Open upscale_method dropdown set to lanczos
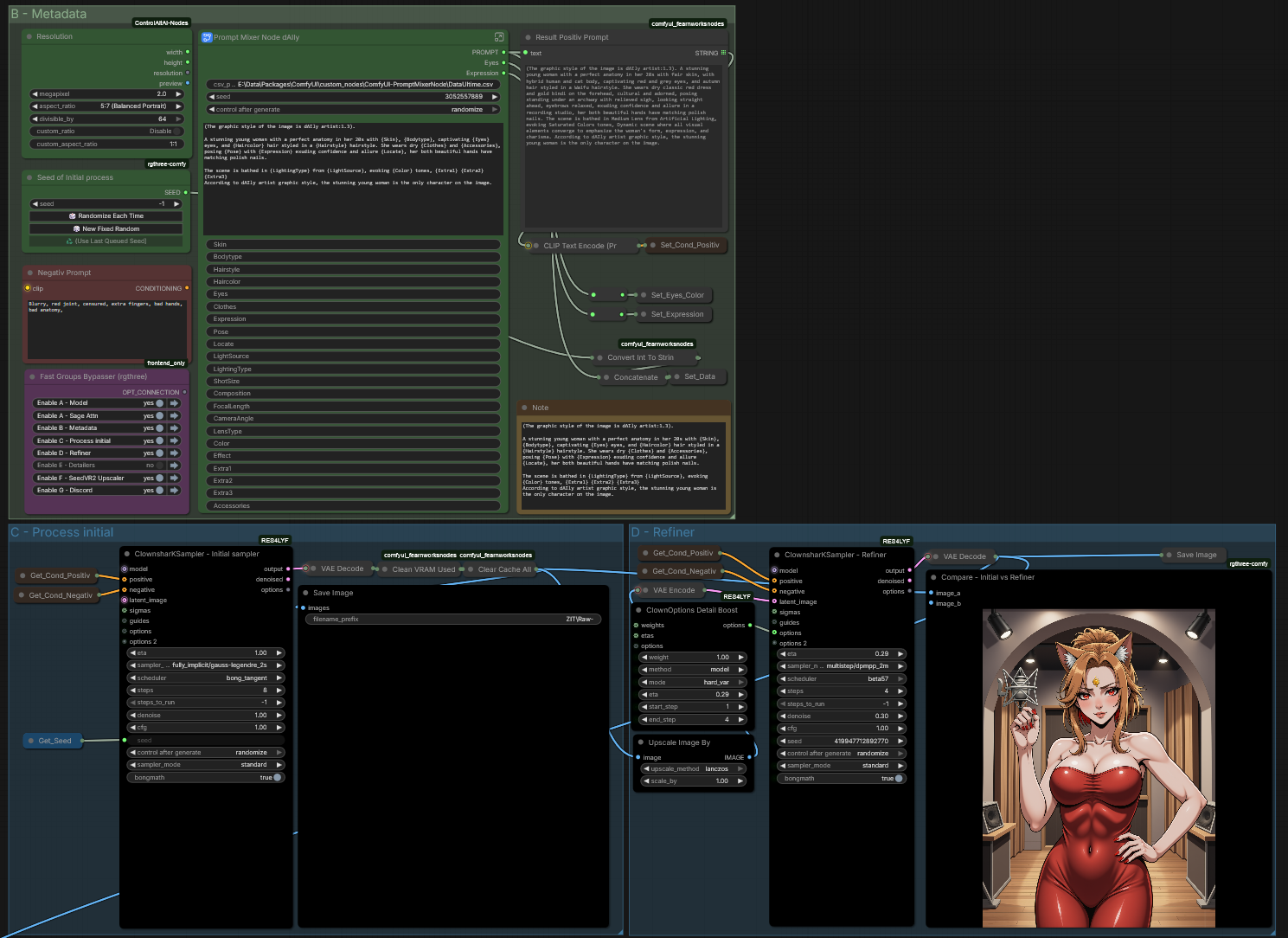1288x938 pixels. click(695, 769)
